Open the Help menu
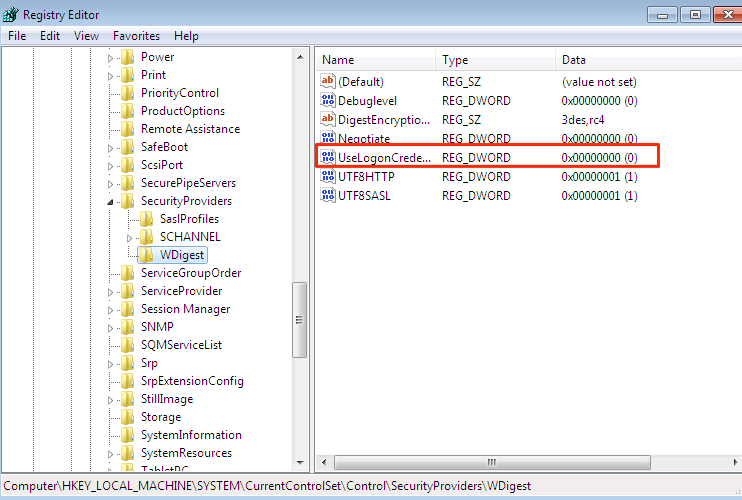The width and height of the screenshot is (742, 500). (186, 36)
